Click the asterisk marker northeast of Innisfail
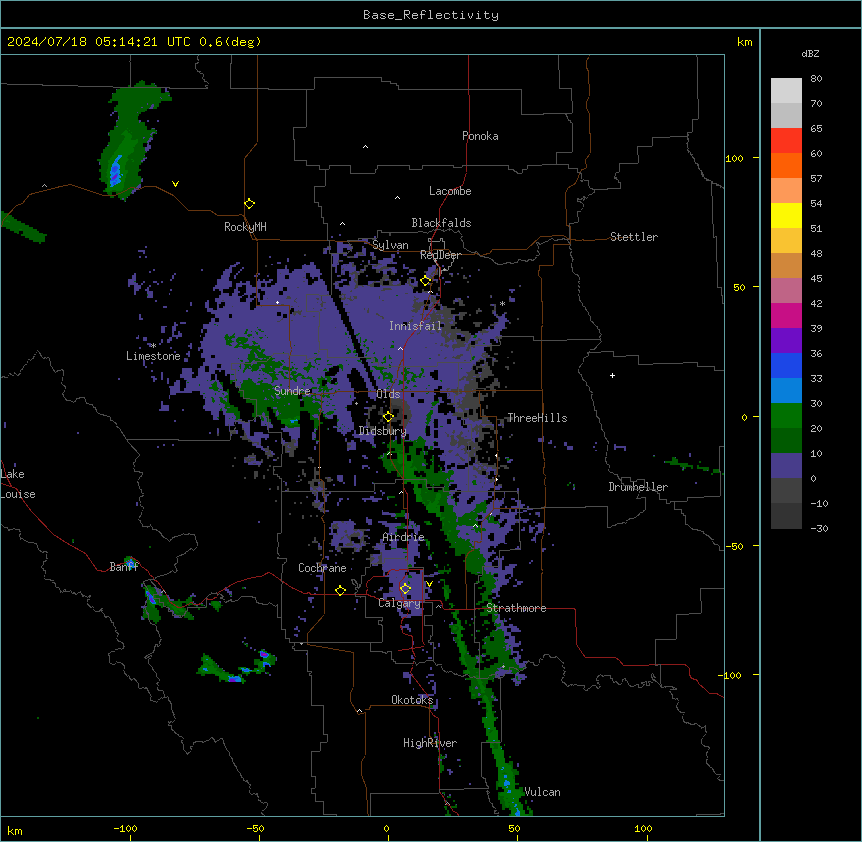 click(502, 304)
